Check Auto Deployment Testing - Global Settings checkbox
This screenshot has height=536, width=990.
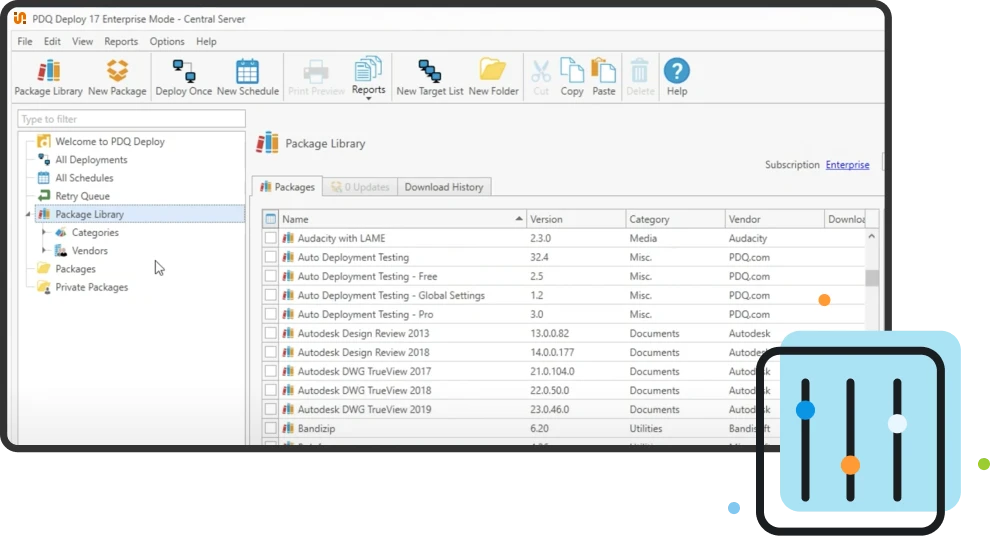(x=270, y=295)
